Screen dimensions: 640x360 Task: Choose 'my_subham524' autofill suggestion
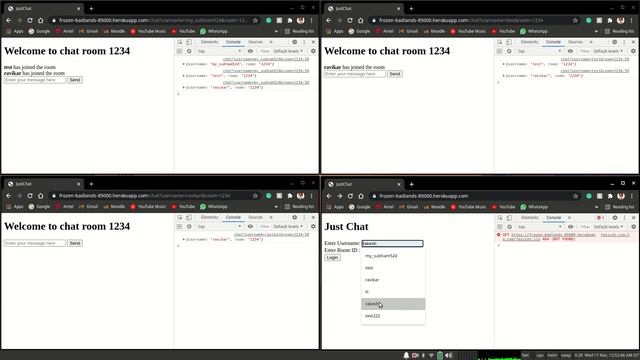[393, 256]
